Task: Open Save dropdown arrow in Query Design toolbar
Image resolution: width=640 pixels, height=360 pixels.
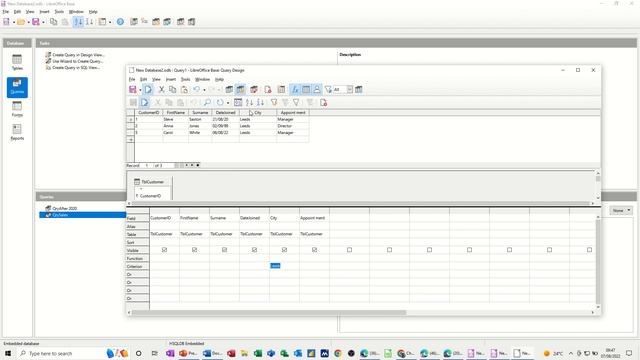Action: coord(140,90)
